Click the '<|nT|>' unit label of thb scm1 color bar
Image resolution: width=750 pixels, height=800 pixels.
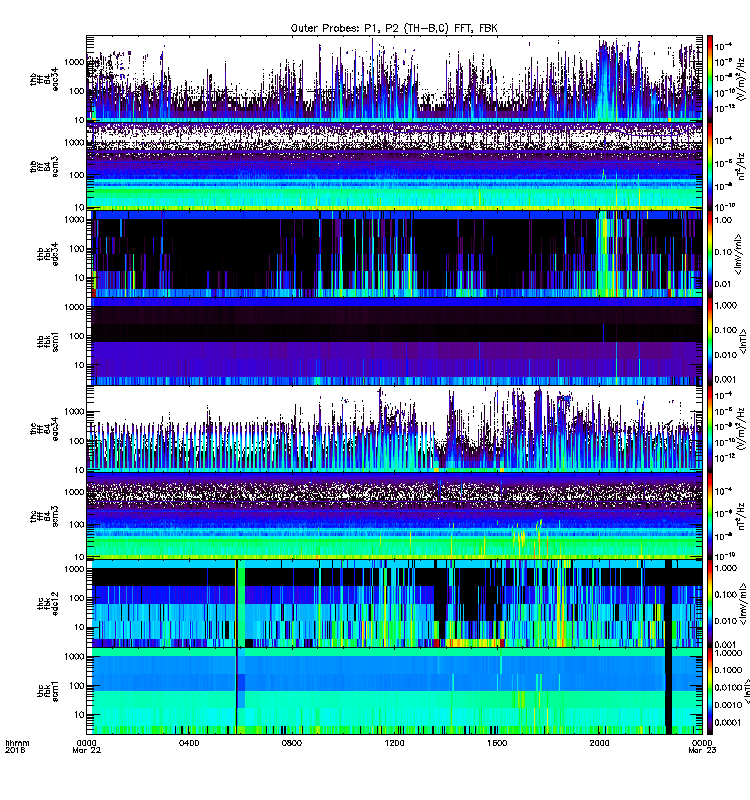click(x=743, y=341)
